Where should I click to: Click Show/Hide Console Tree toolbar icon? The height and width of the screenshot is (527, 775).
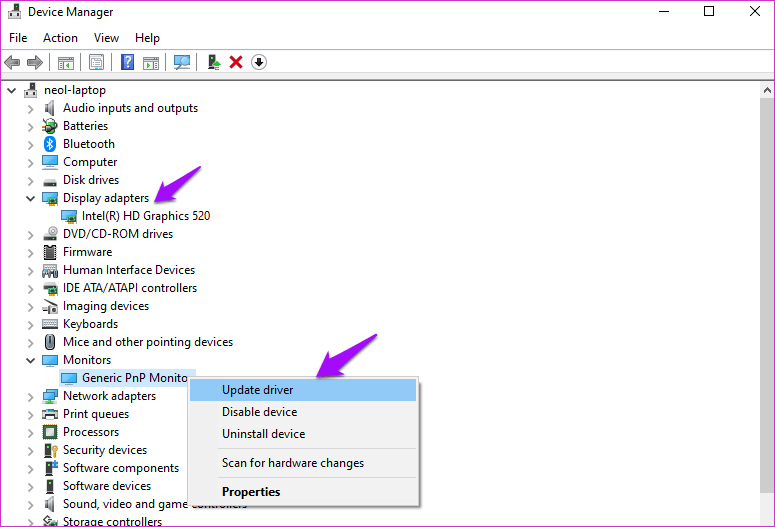click(66, 63)
